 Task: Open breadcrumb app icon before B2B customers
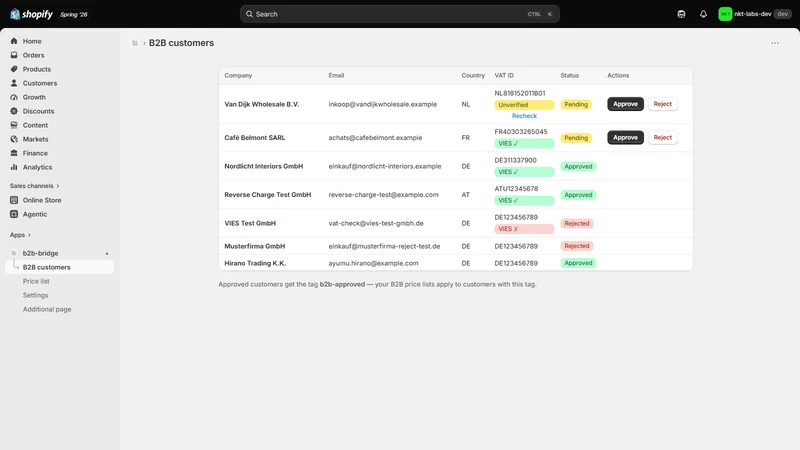135,43
